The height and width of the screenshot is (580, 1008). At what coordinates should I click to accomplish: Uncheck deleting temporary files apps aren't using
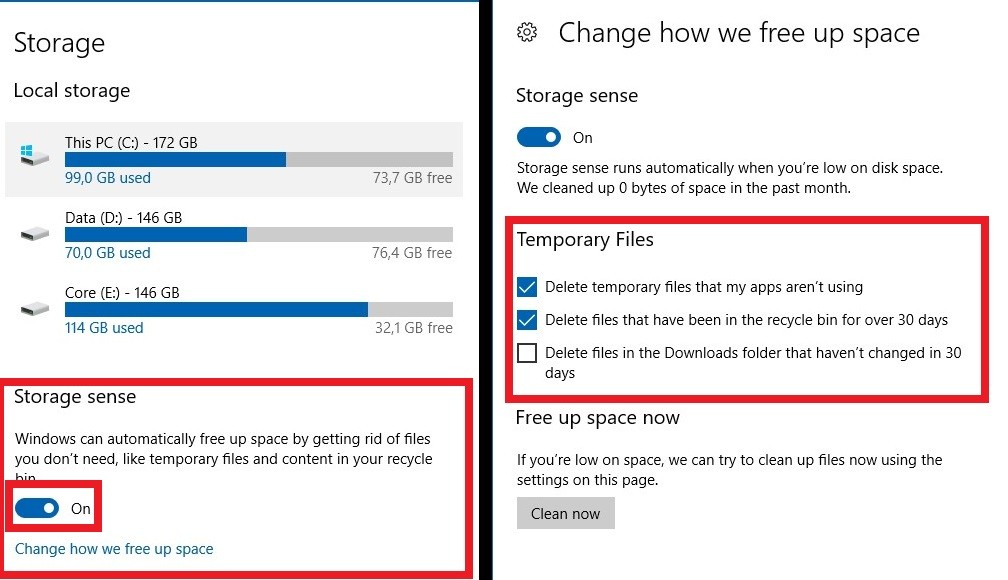click(527, 286)
